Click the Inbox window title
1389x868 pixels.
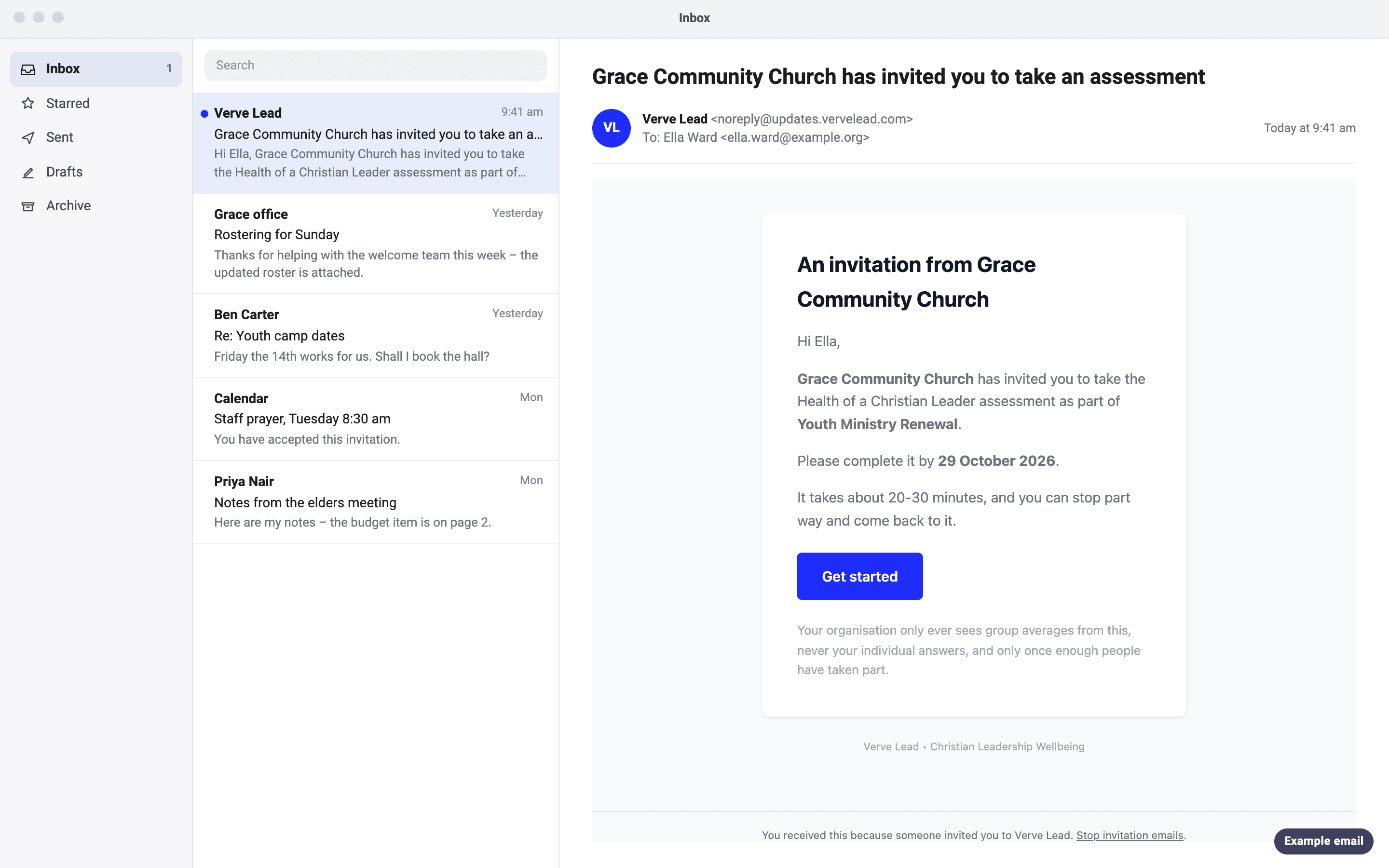tap(694, 18)
